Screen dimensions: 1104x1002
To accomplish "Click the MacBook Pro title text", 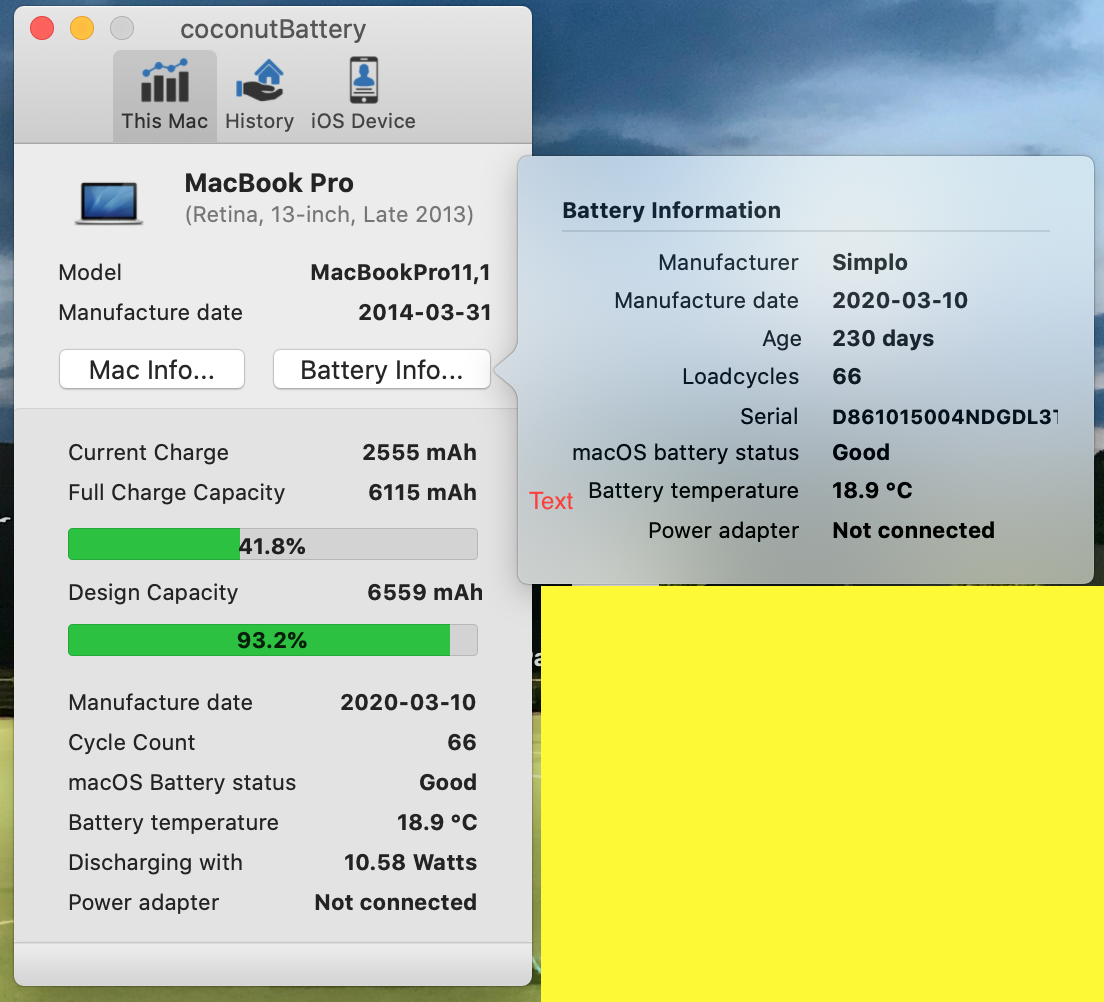I will point(269,183).
